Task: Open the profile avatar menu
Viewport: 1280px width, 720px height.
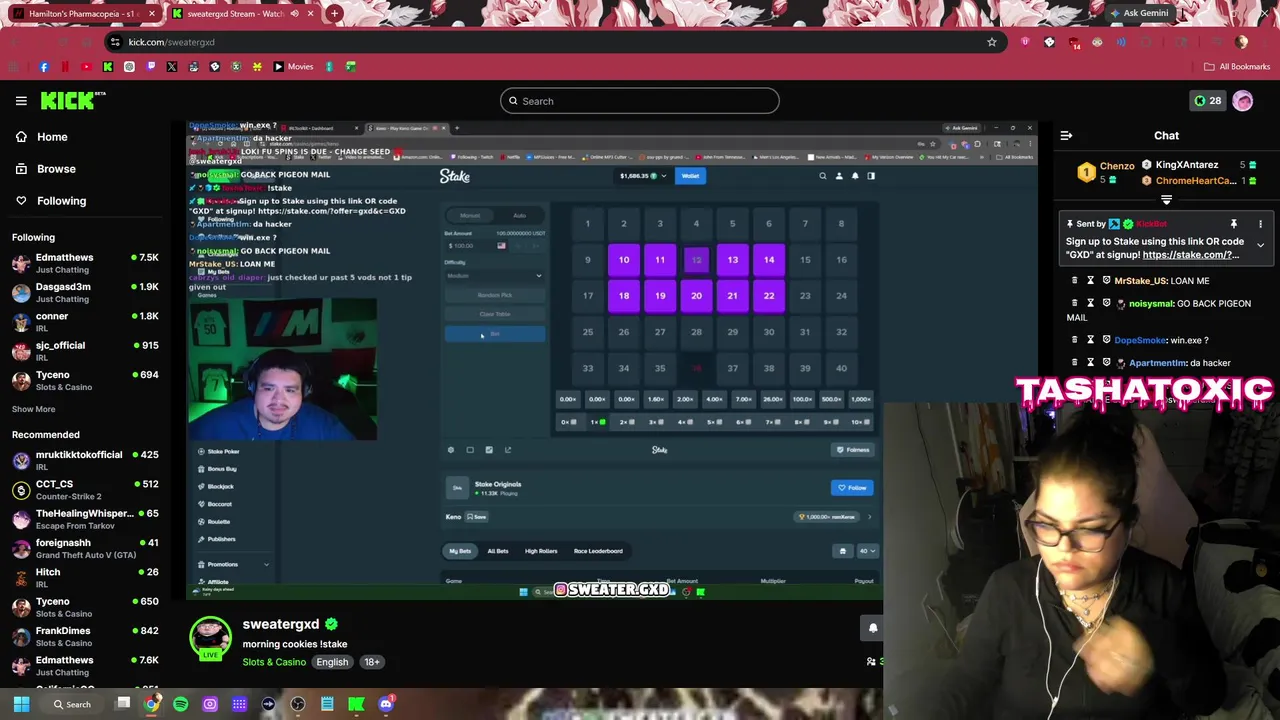Action: [1242, 101]
